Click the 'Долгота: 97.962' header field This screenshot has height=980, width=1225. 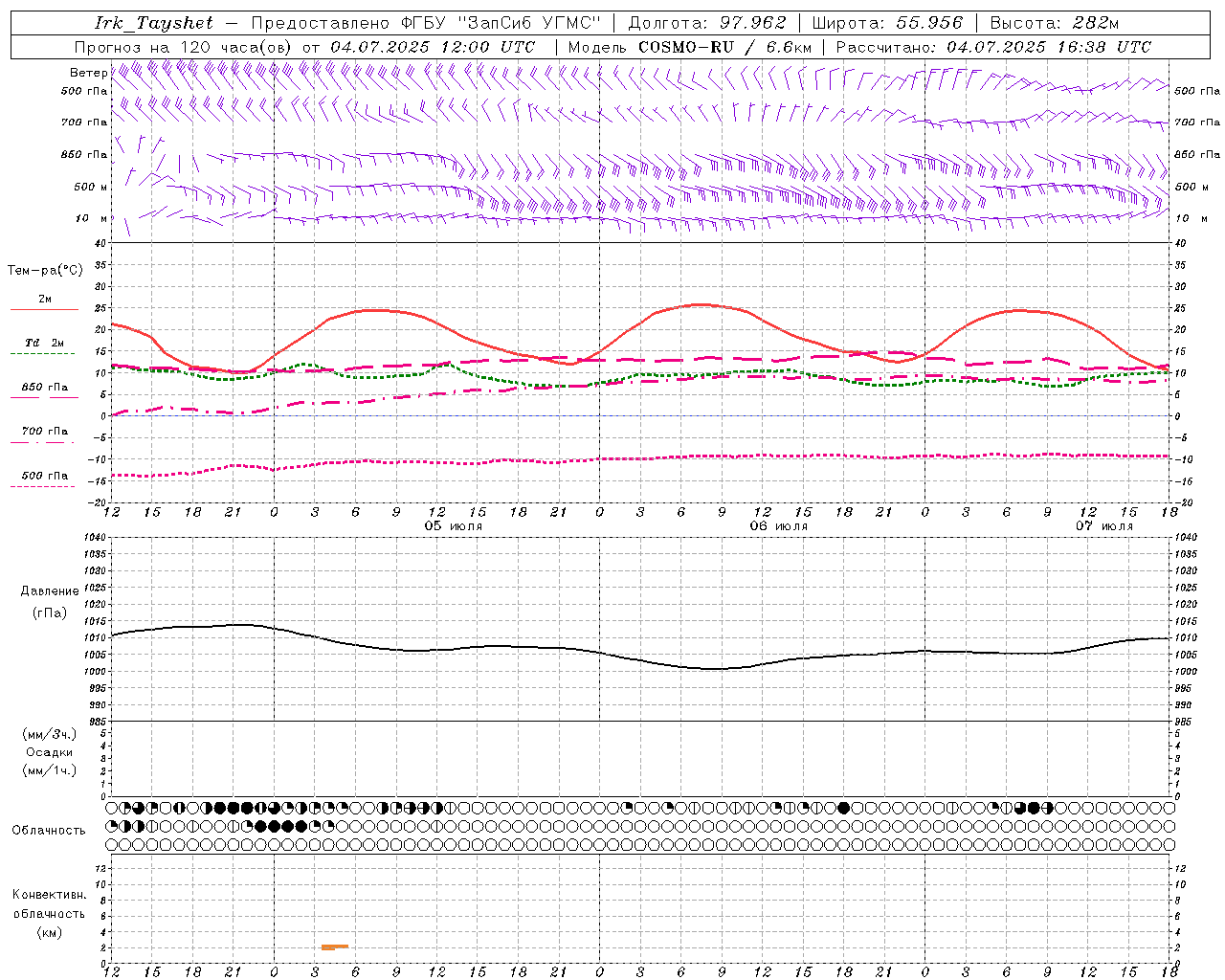(707, 23)
